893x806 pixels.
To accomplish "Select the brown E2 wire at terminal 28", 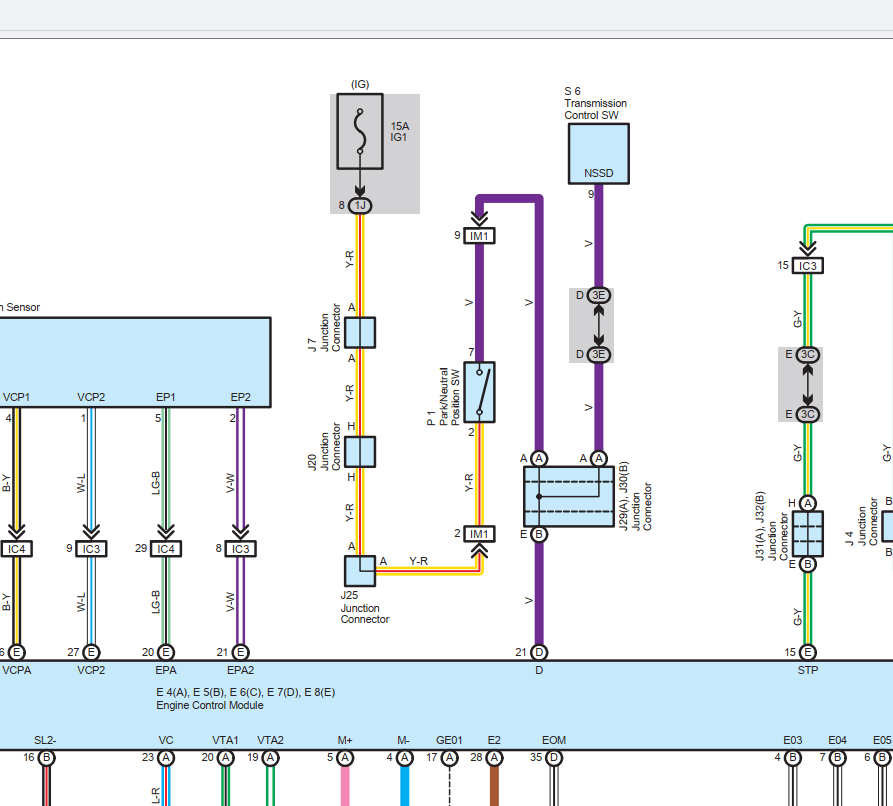I will click(x=494, y=785).
